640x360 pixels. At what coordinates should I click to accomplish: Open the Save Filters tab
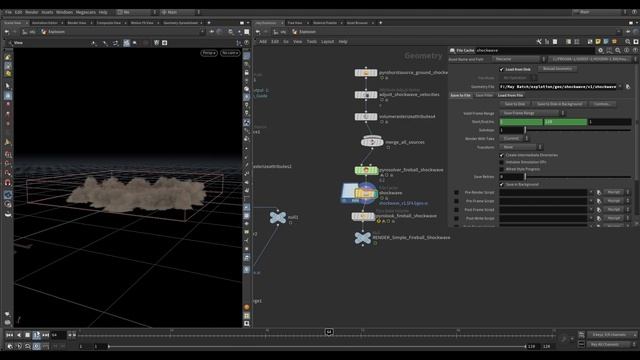(x=484, y=95)
